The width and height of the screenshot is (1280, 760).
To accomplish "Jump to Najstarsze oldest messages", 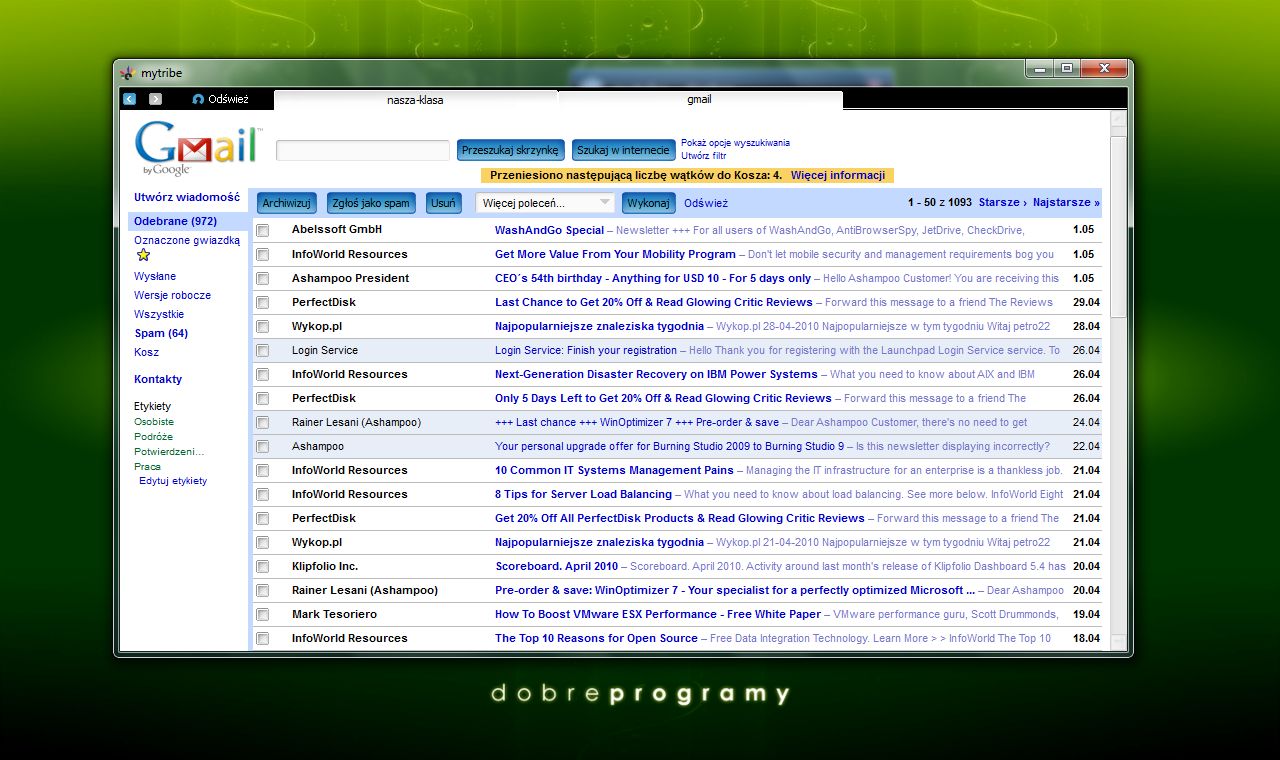I will click(x=1066, y=202).
